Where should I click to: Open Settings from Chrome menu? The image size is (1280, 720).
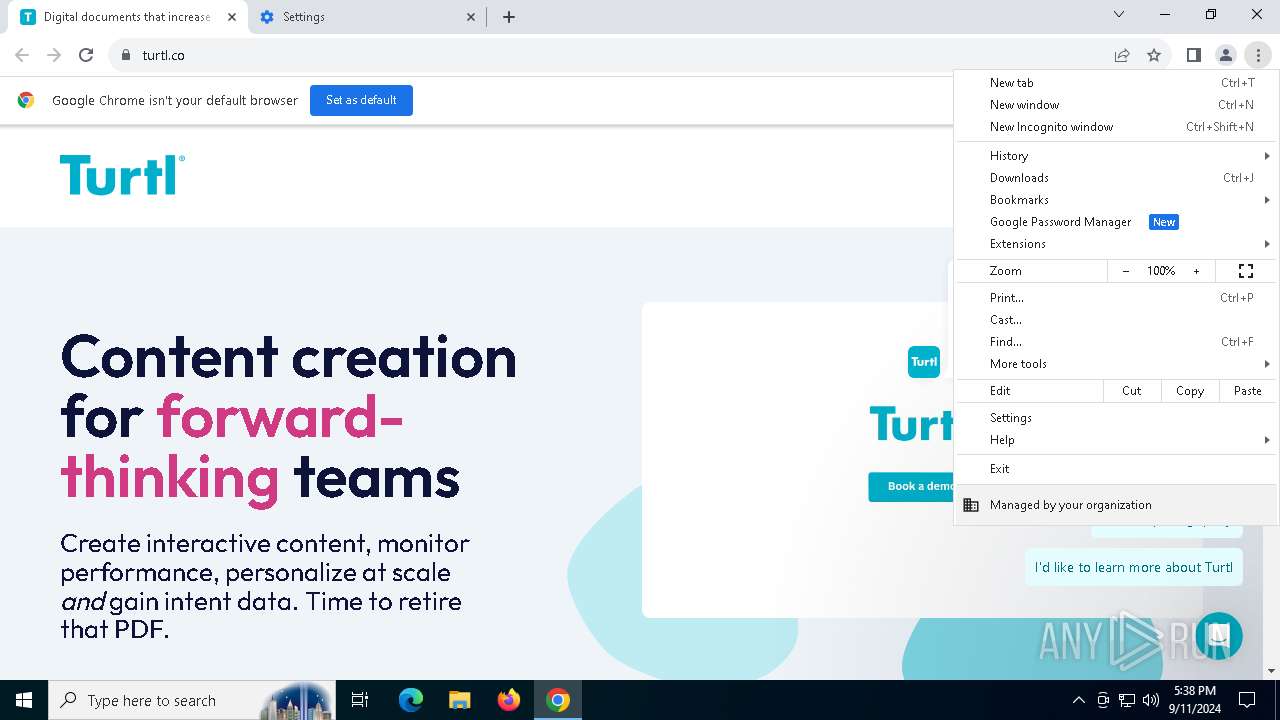(x=1117, y=418)
